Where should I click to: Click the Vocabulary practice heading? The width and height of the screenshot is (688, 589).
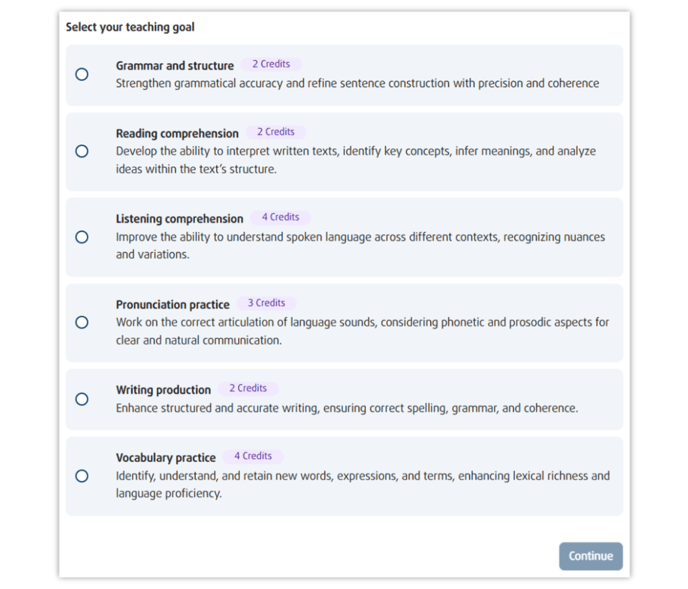(x=165, y=458)
